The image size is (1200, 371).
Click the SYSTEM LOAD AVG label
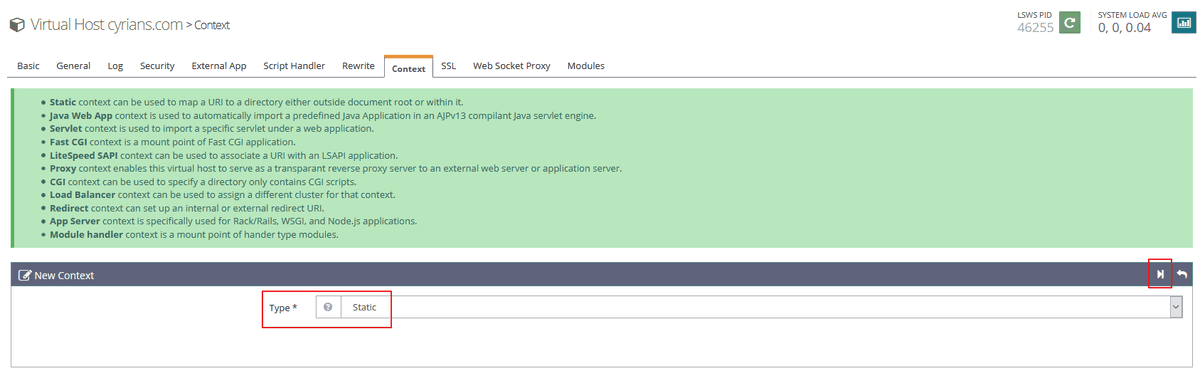click(x=1132, y=15)
